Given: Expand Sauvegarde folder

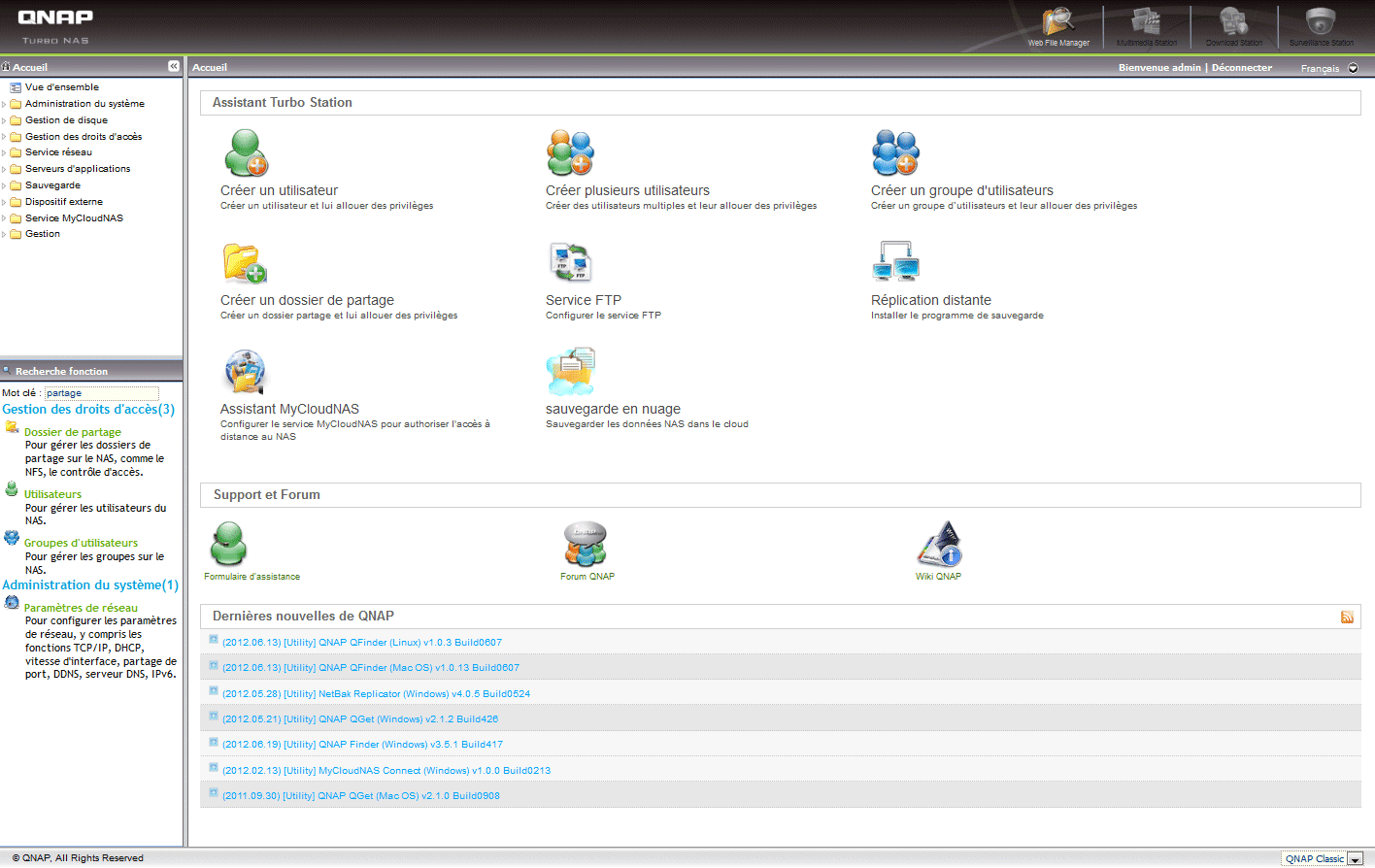Looking at the screenshot, I should click(x=4, y=185).
